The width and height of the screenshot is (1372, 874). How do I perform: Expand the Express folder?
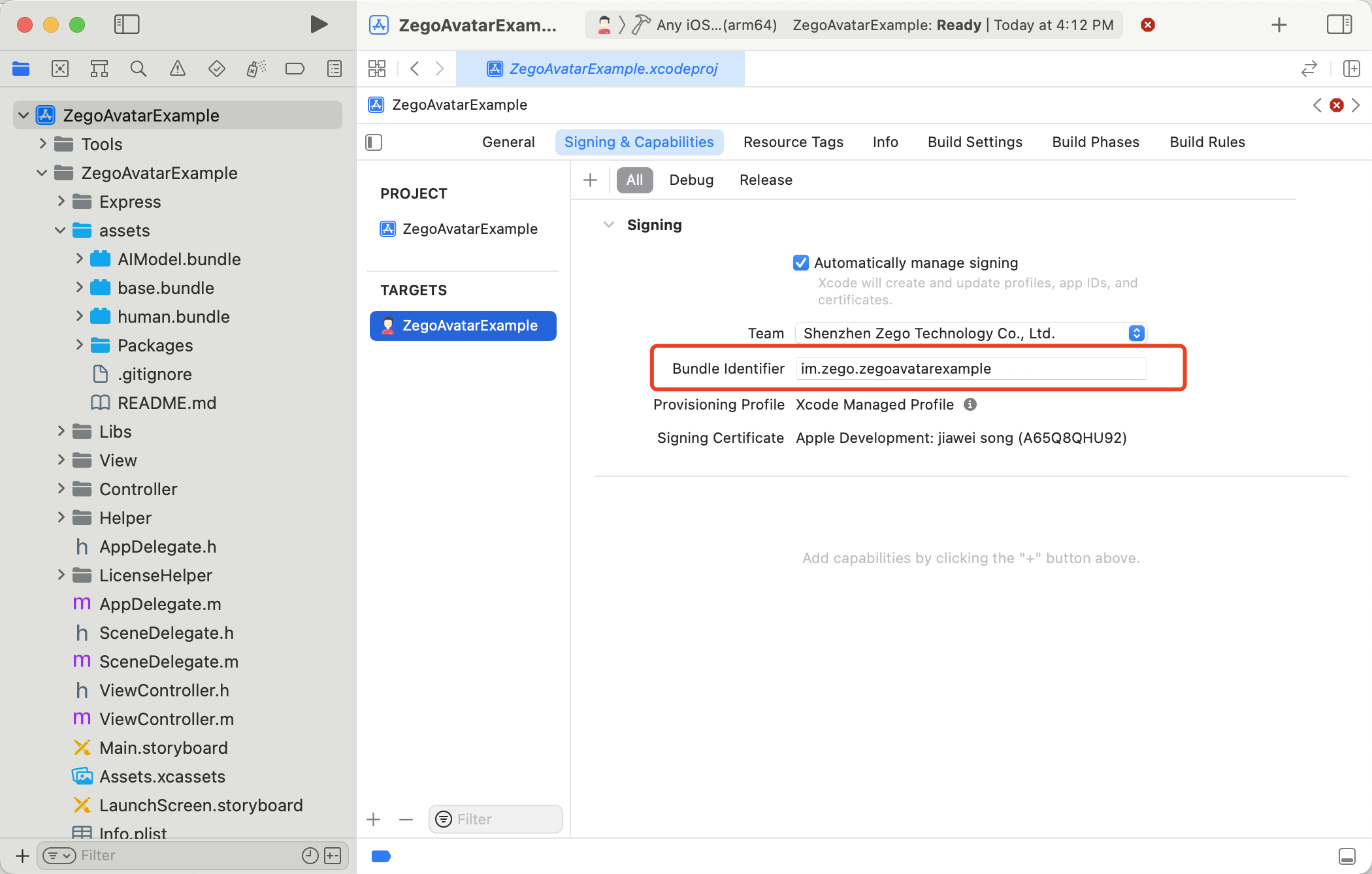pyautogui.click(x=61, y=201)
